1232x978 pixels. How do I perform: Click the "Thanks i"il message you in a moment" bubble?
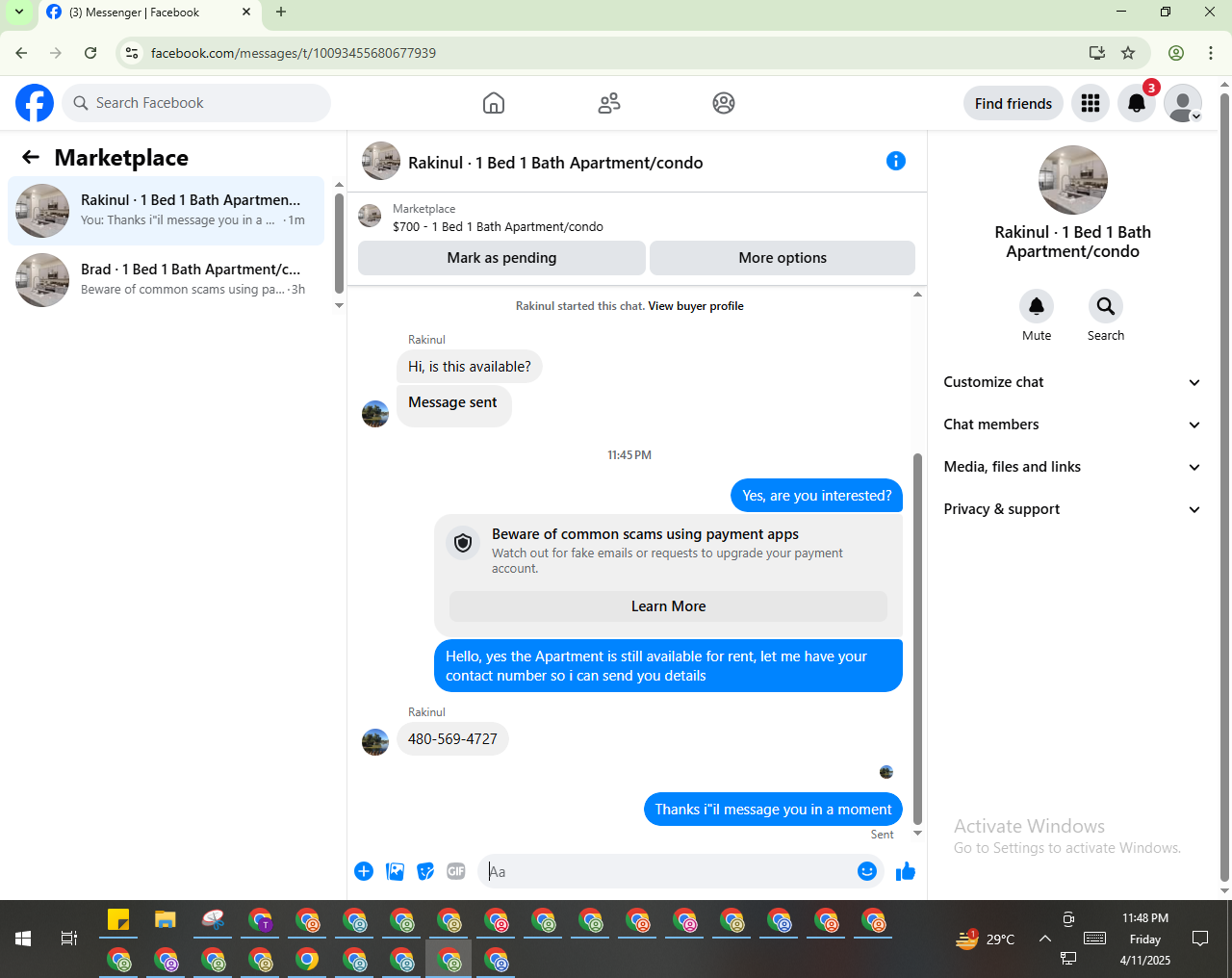[x=773, y=810]
